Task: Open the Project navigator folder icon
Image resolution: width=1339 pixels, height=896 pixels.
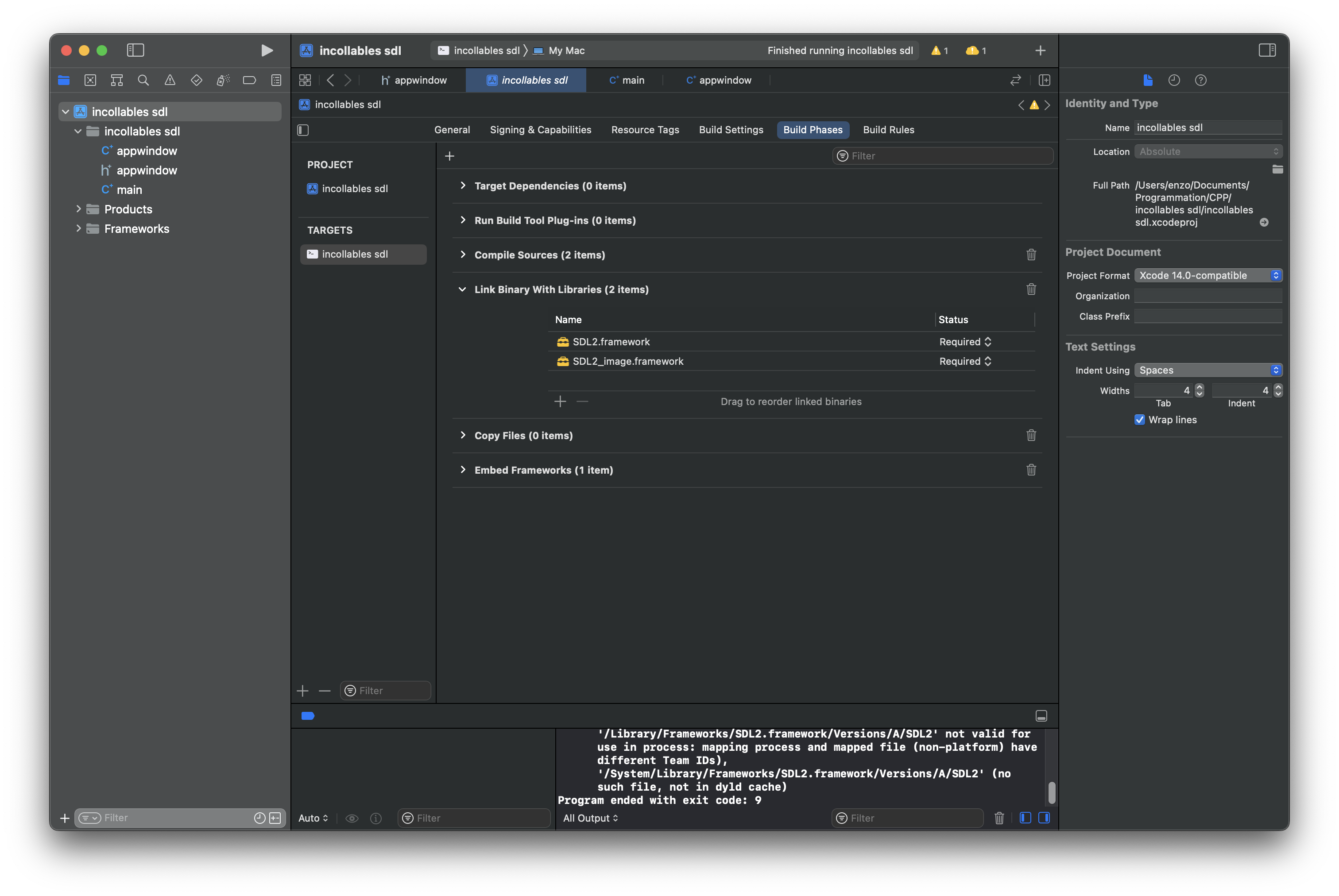Action: 63,80
